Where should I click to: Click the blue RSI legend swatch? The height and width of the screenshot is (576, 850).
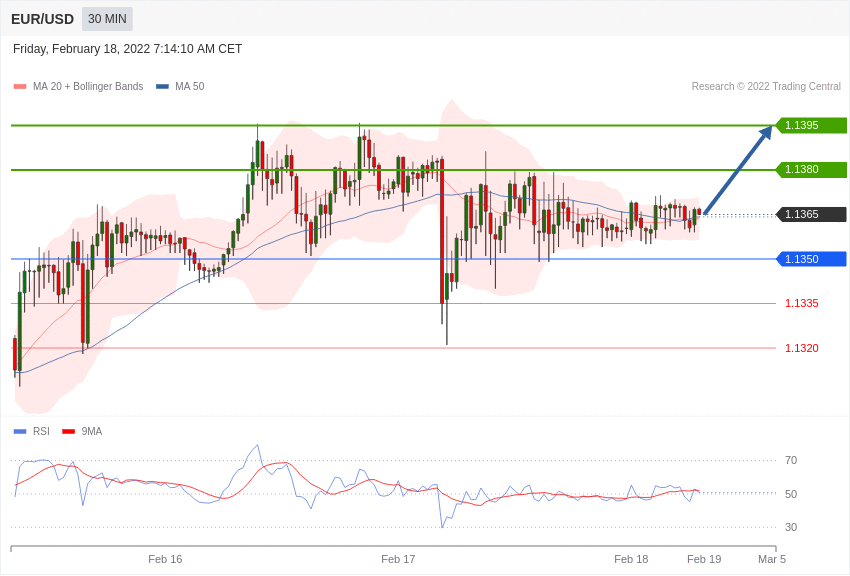[20, 431]
